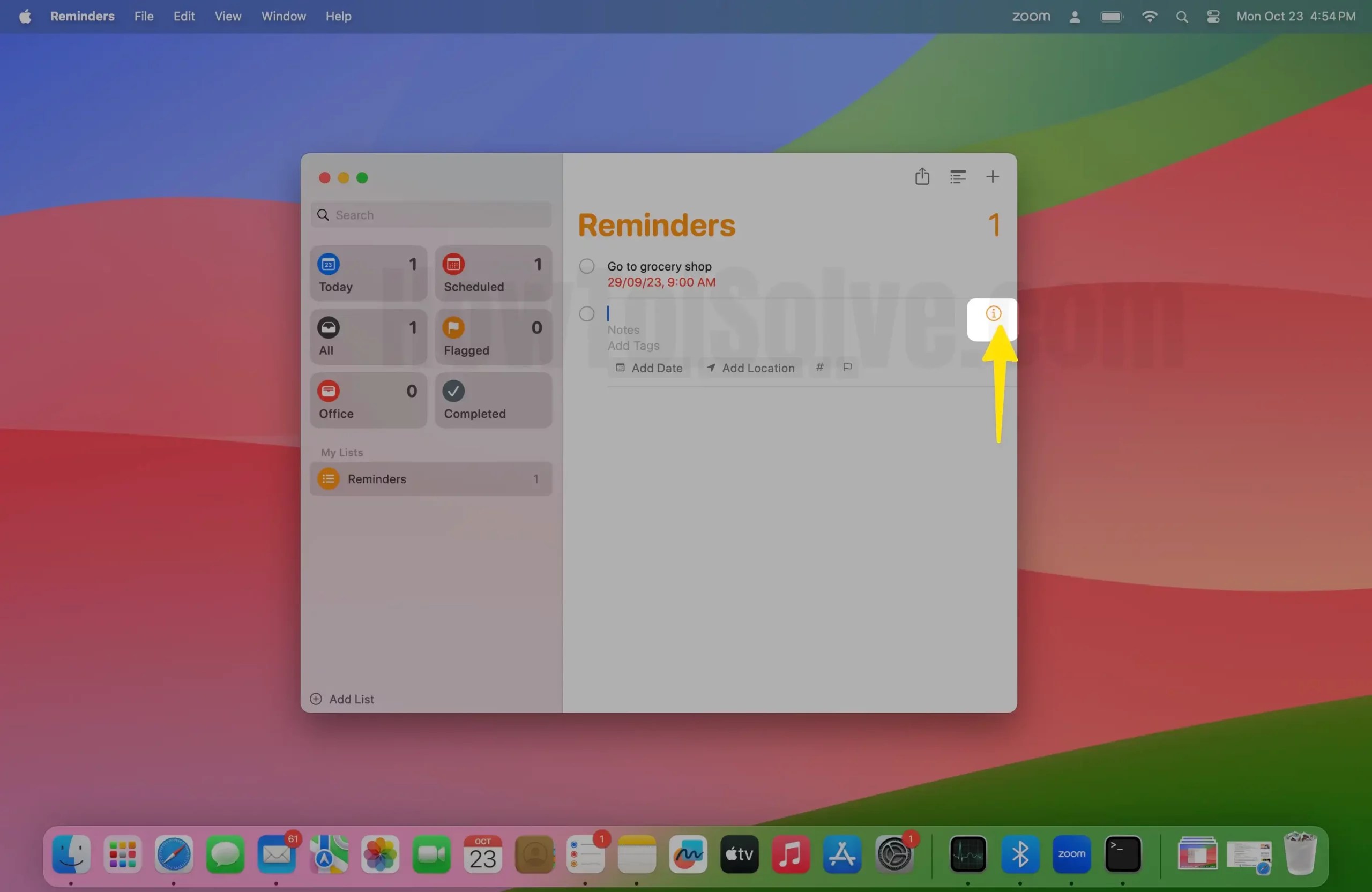The height and width of the screenshot is (892, 1372).
Task: Open Control Center from the menu bar
Action: click(x=1212, y=16)
